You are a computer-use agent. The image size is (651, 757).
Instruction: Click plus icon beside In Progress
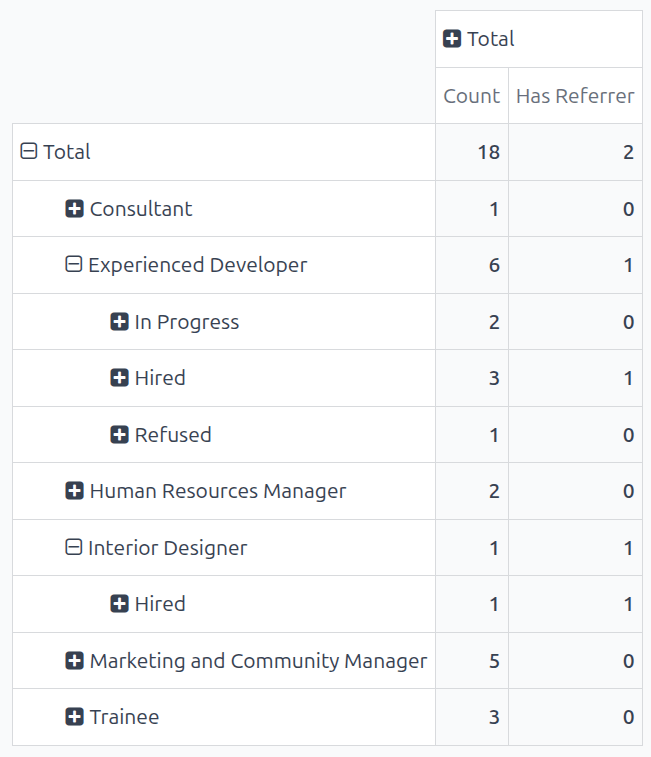point(119,322)
